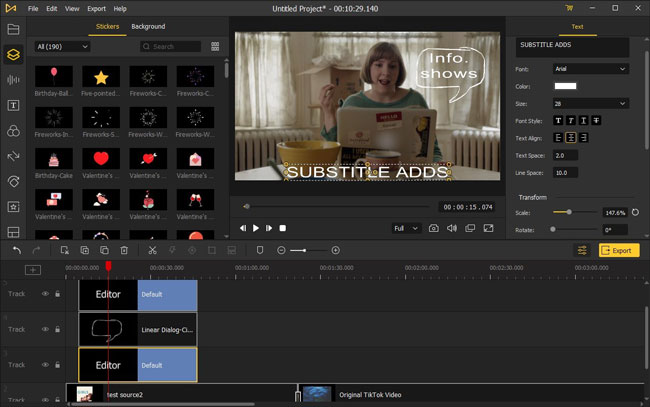This screenshot has height=407, width=650.
Task: Hide the top Editor text track
Action: click(45, 294)
